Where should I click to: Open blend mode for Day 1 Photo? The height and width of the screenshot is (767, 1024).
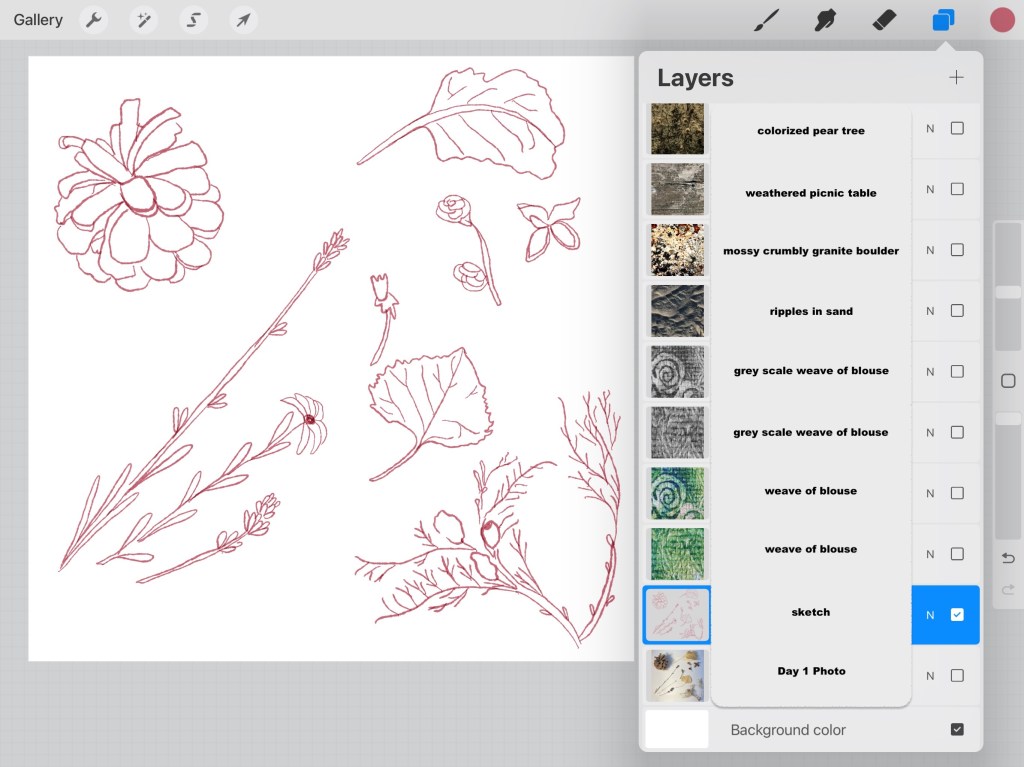coord(930,676)
